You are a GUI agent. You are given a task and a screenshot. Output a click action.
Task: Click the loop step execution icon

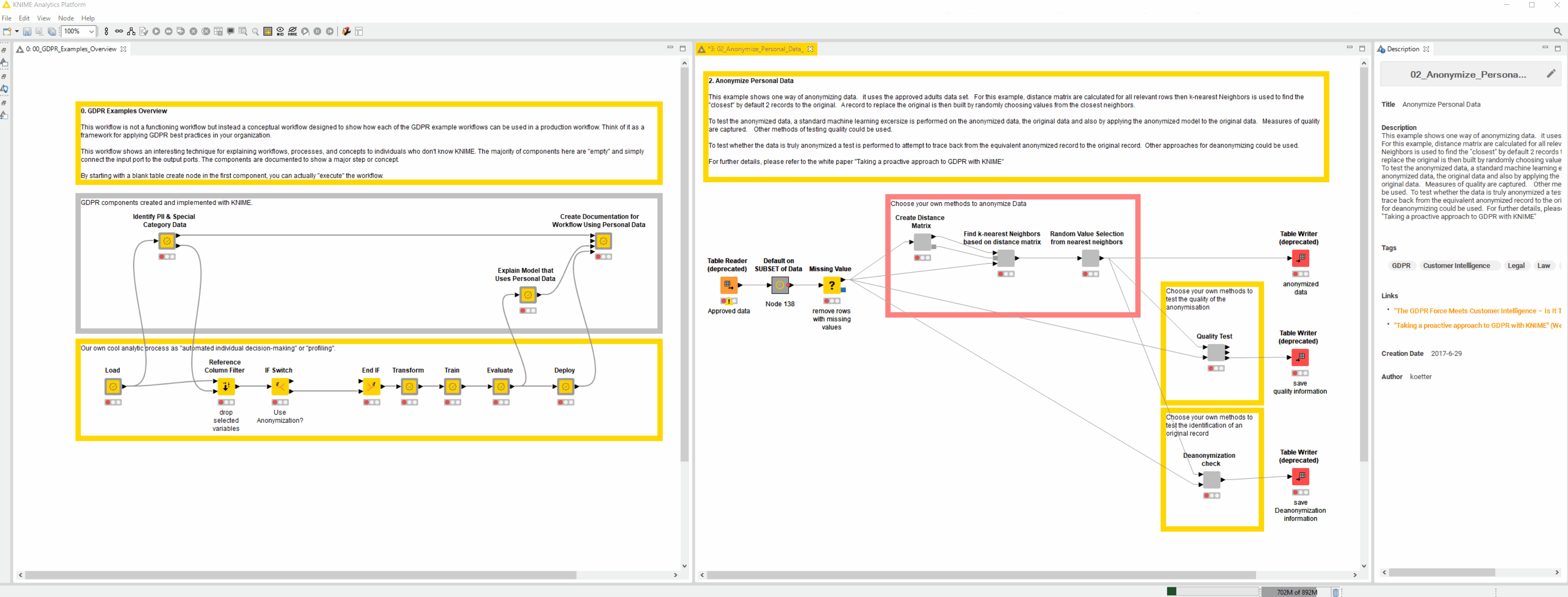pyautogui.click(x=305, y=31)
